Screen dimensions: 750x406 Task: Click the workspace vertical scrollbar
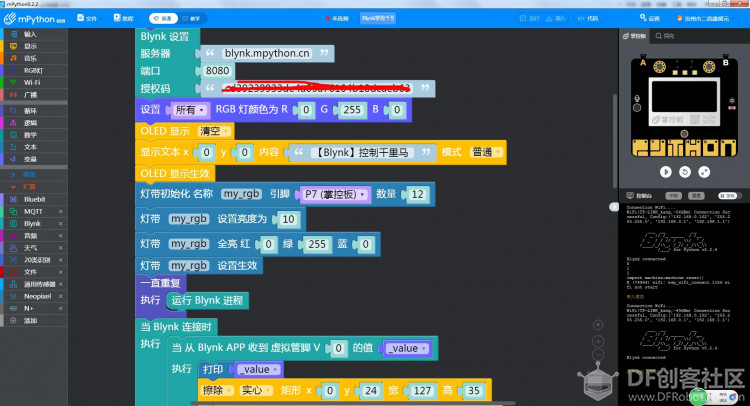click(615, 141)
